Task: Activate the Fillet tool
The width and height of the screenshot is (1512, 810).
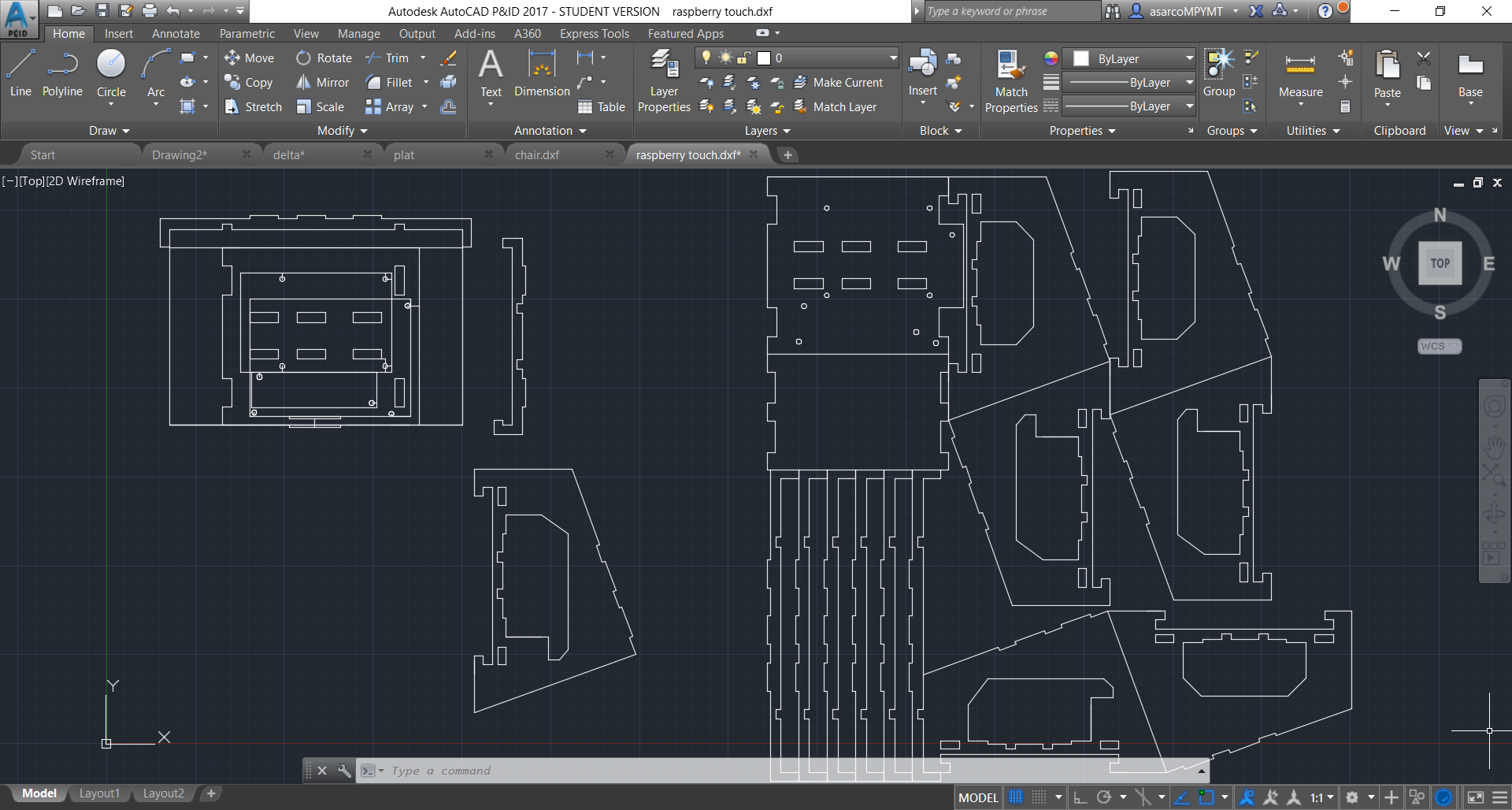Action: (389, 82)
